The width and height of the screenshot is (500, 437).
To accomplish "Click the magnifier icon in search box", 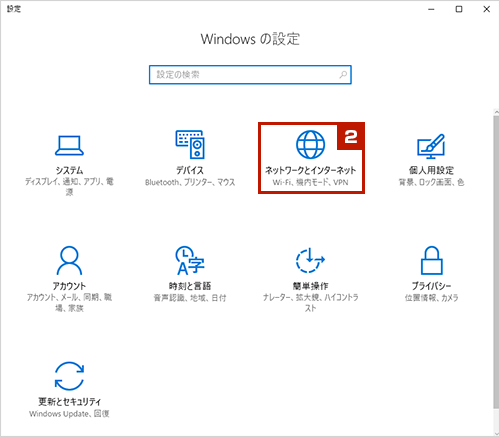I will tap(343, 75).
